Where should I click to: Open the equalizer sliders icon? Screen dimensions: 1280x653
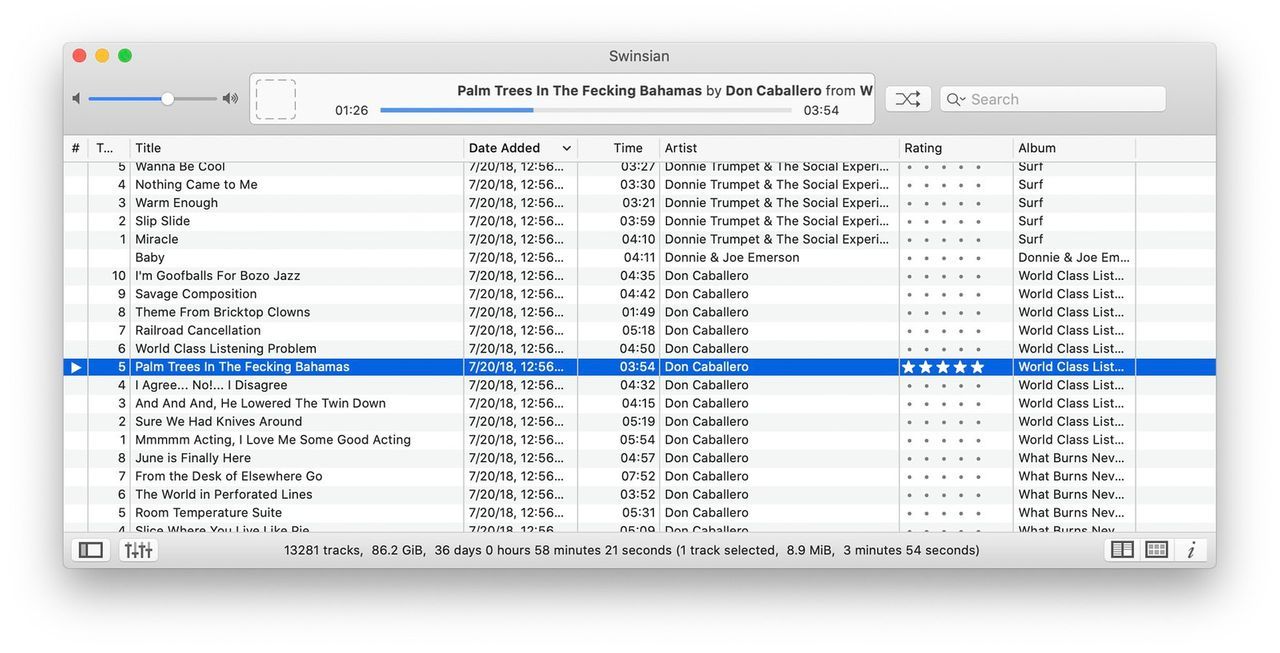click(138, 550)
